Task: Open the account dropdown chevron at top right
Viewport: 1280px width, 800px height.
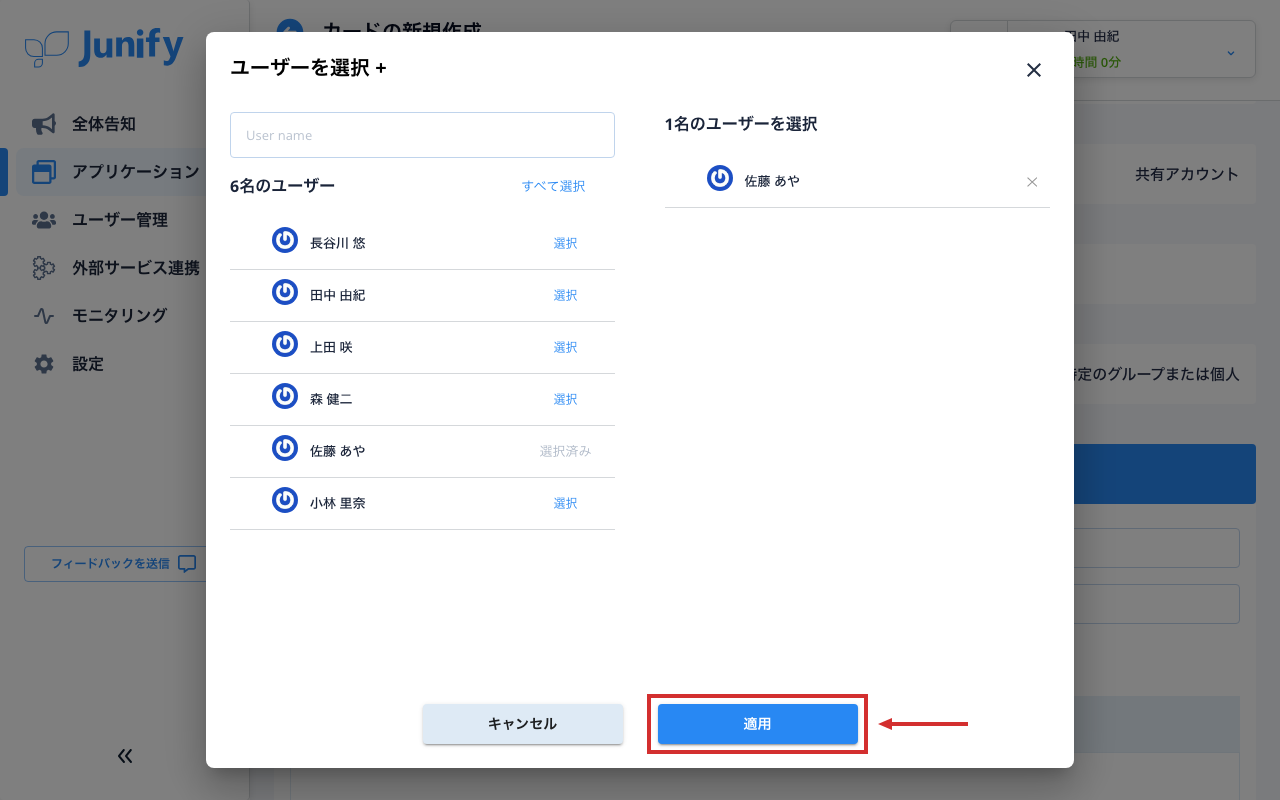Action: (x=1231, y=52)
